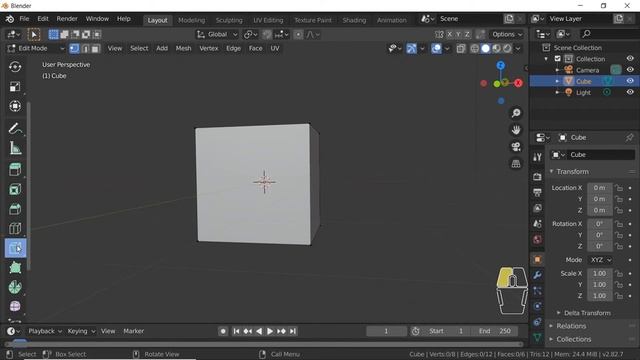Toggle Collection visibility eye
The image size is (640, 360).
(630, 58)
